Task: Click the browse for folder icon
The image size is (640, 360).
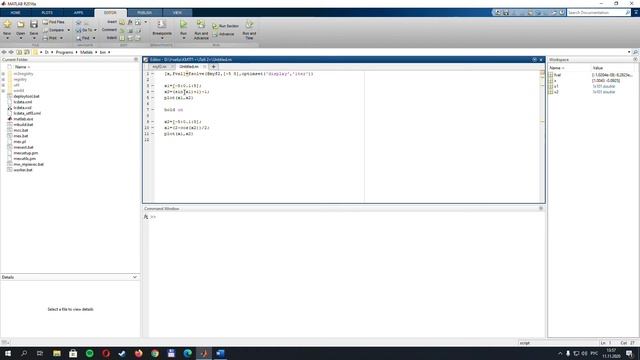Action: 27,52
